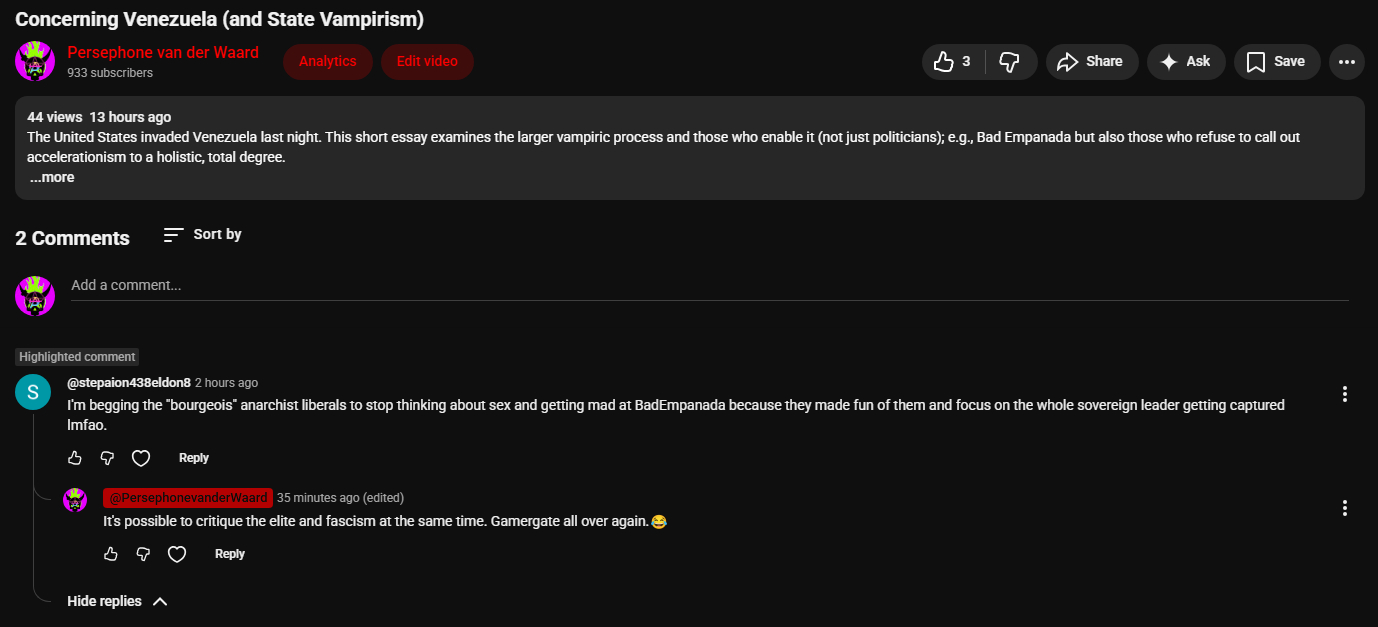Image resolution: width=1378 pixels, height=627 pixels.
Task: Dislike the video with thumbs down
Action: (1010, 62)
